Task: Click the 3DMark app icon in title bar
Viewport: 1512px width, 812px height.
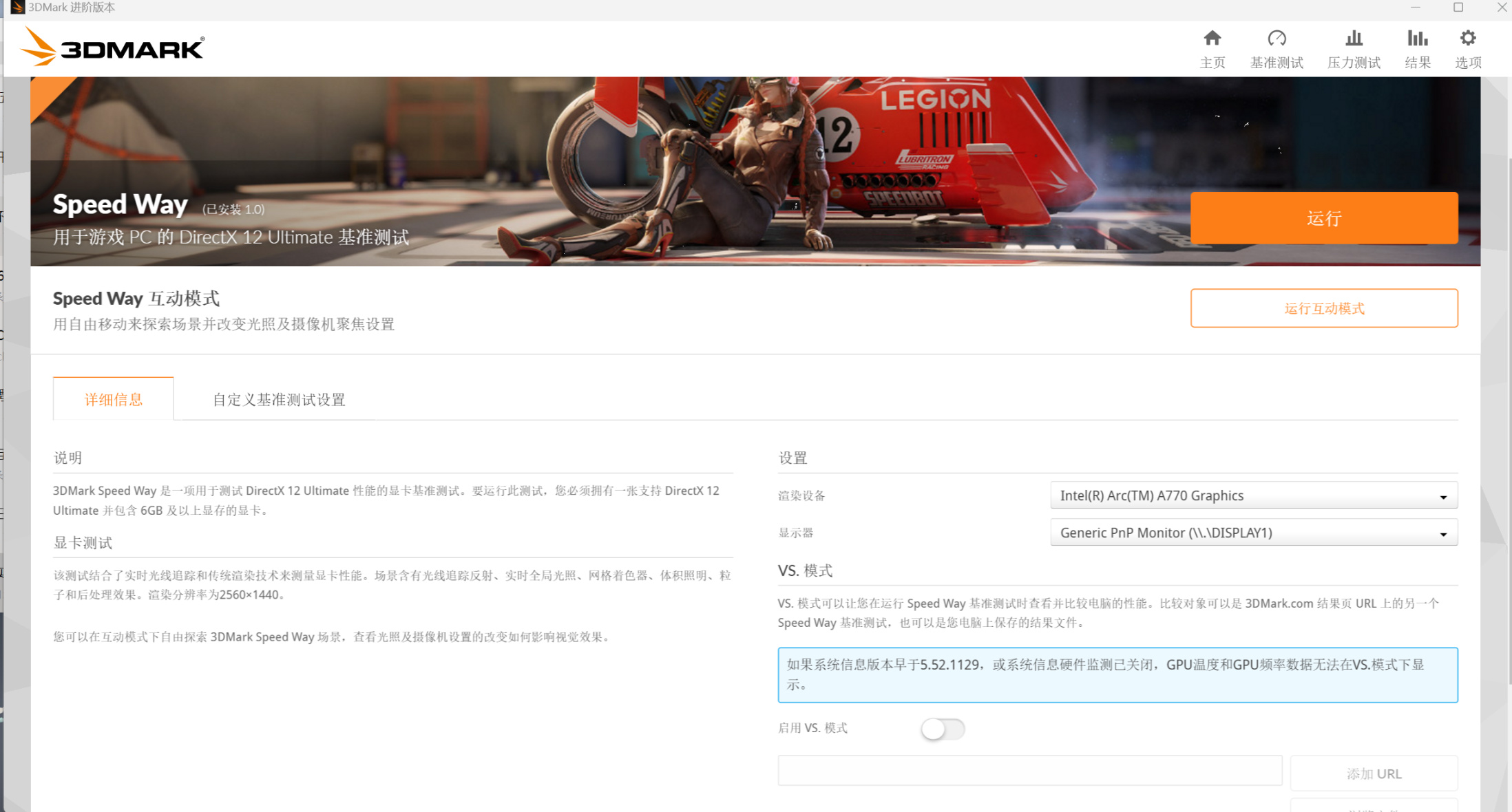Action: coord(17,8)
